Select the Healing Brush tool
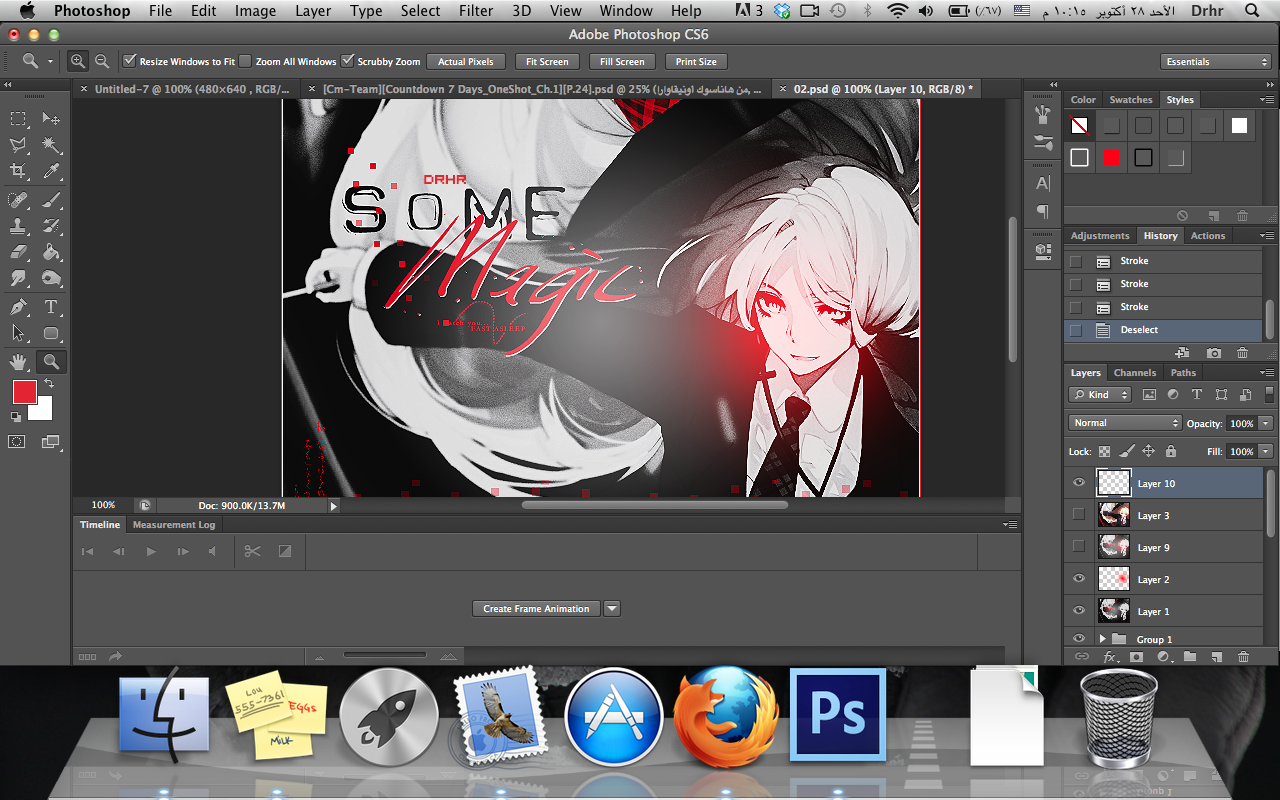Image resolution: width=1280 pixels, height=800 pixels. tap(18, 200)
